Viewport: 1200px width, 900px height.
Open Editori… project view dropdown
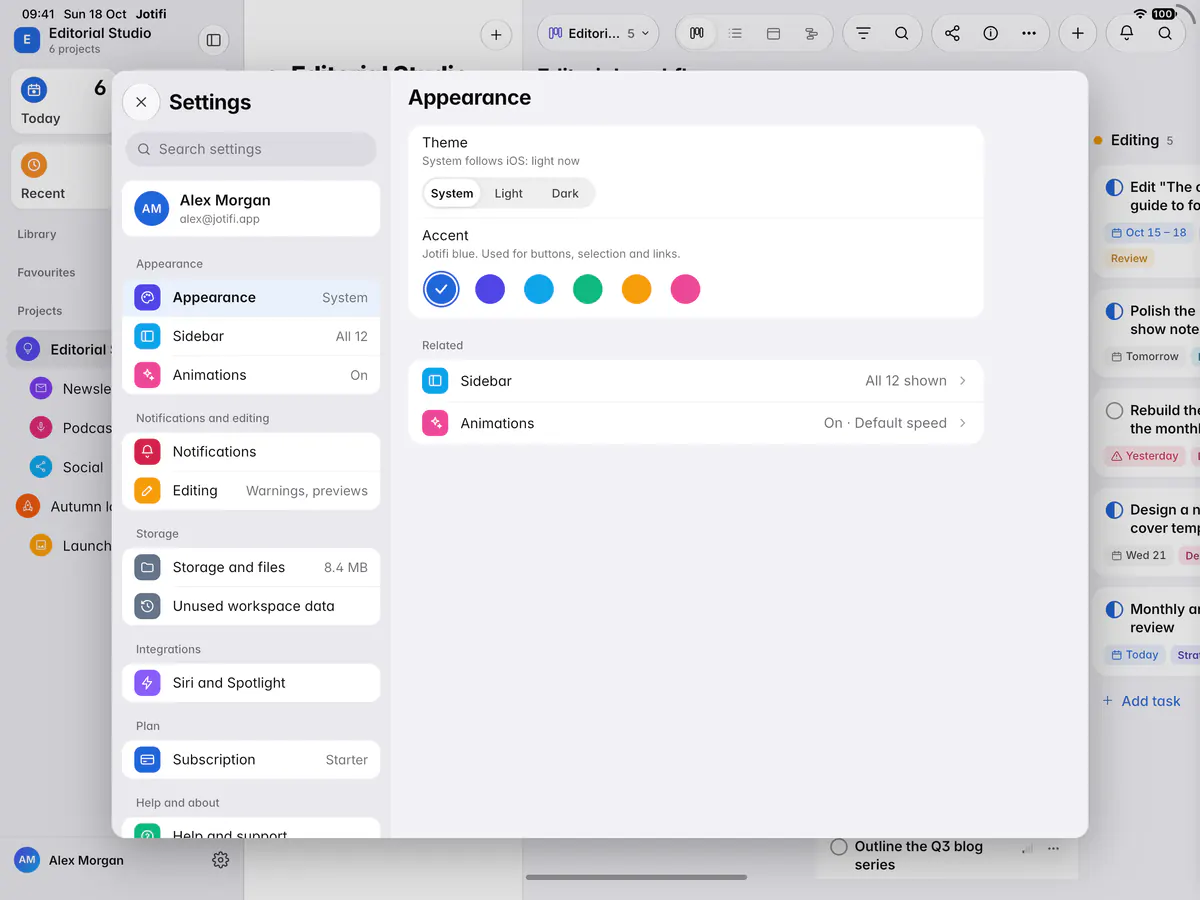[598, 33]
